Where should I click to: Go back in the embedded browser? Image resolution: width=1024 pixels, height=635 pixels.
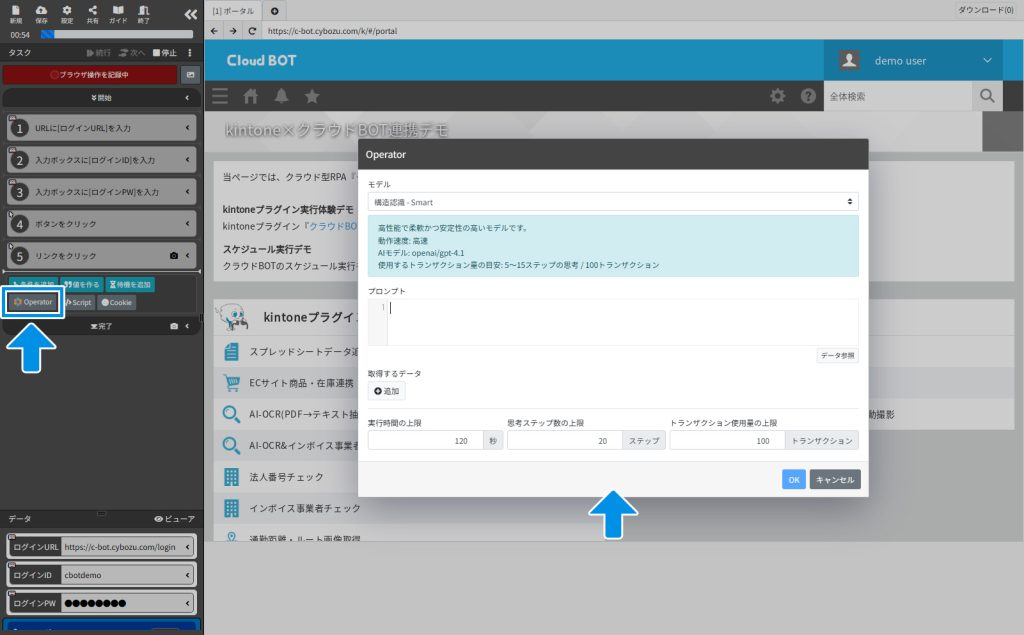tap(214, 31)
